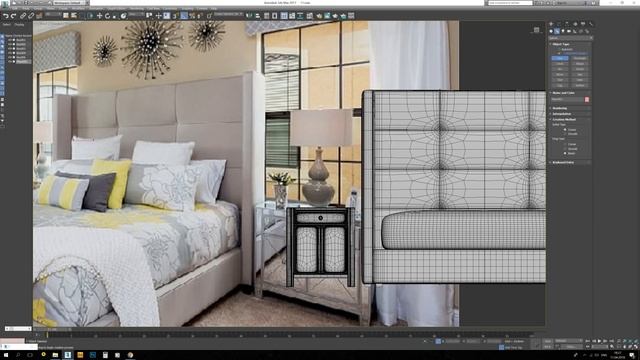
Task: Select the Geometry category icon in Create panel
Action: coord(551,31)
